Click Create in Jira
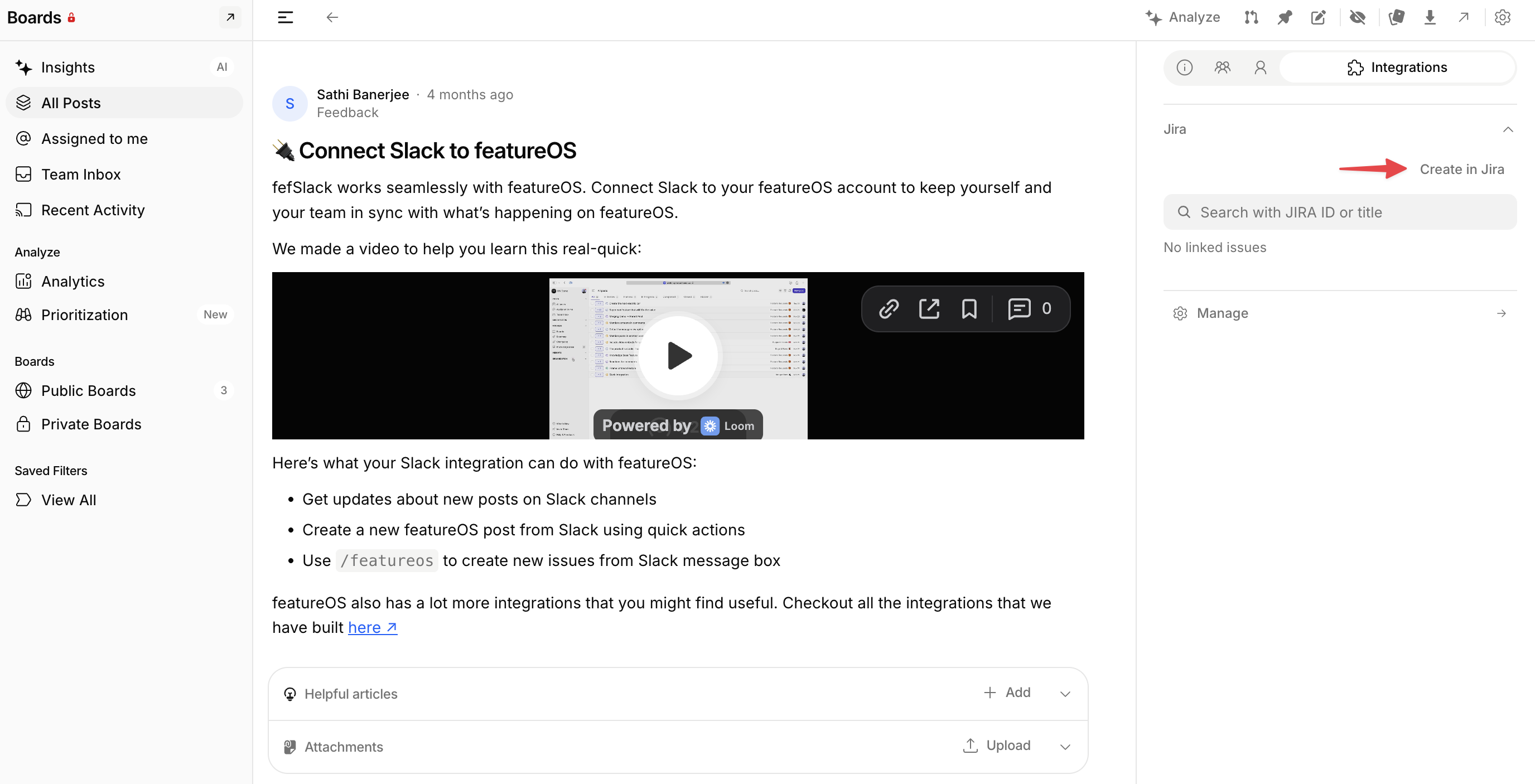The height and width of the screenshot is (784, 1535). point(1461,169)
